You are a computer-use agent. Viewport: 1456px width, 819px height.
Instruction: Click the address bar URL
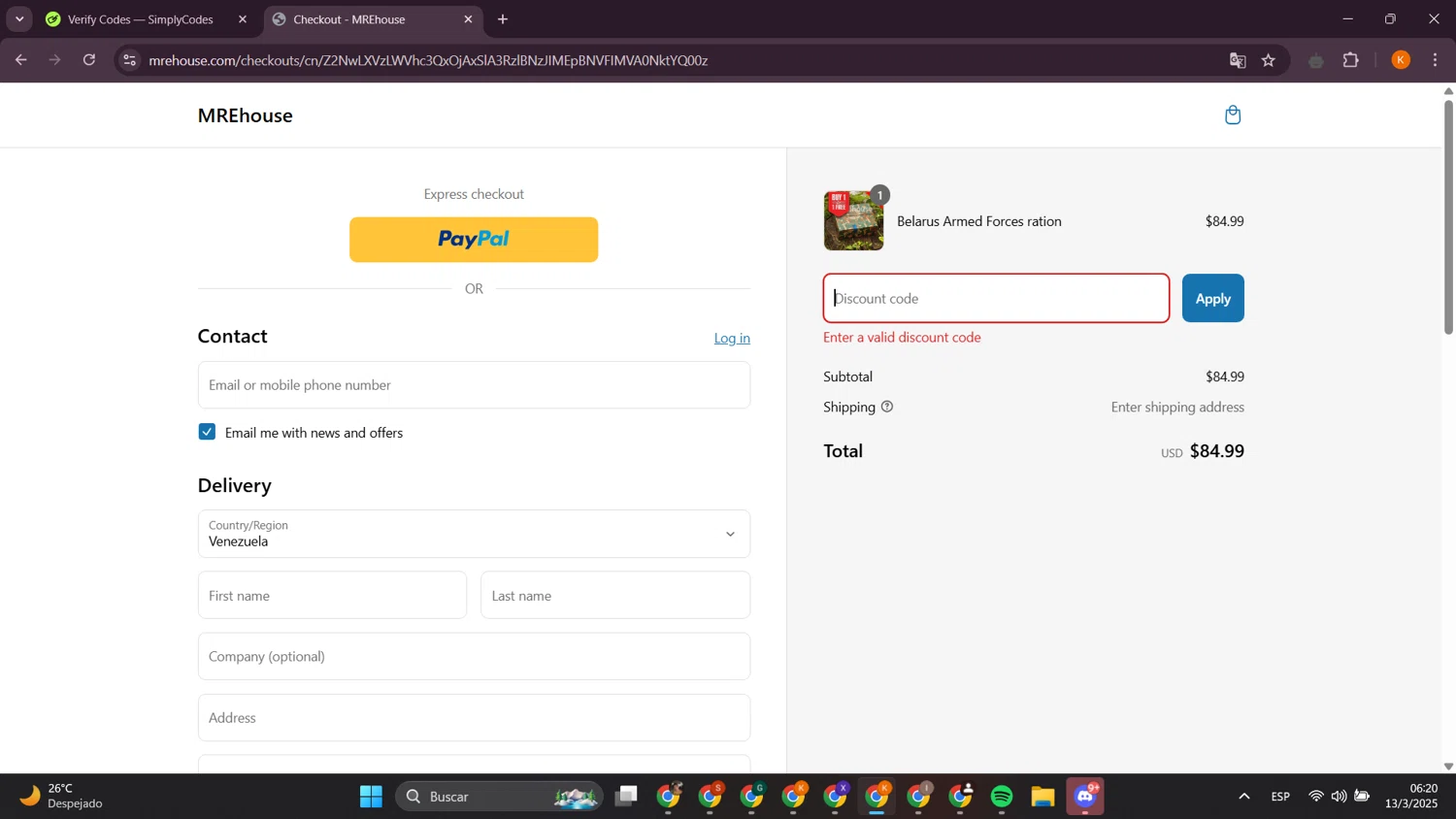pos(428,60)
